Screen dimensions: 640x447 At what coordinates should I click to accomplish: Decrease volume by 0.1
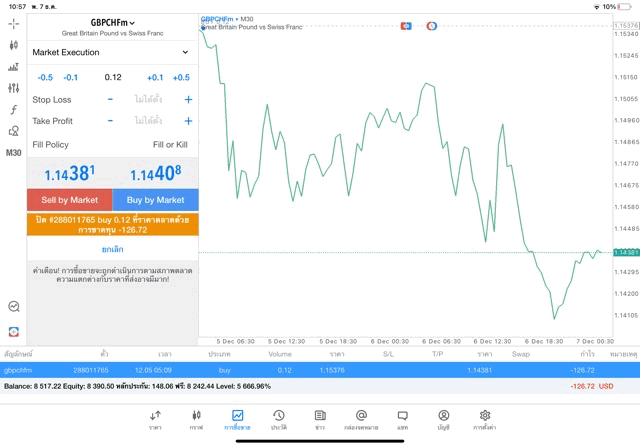(x=71, y=78)
